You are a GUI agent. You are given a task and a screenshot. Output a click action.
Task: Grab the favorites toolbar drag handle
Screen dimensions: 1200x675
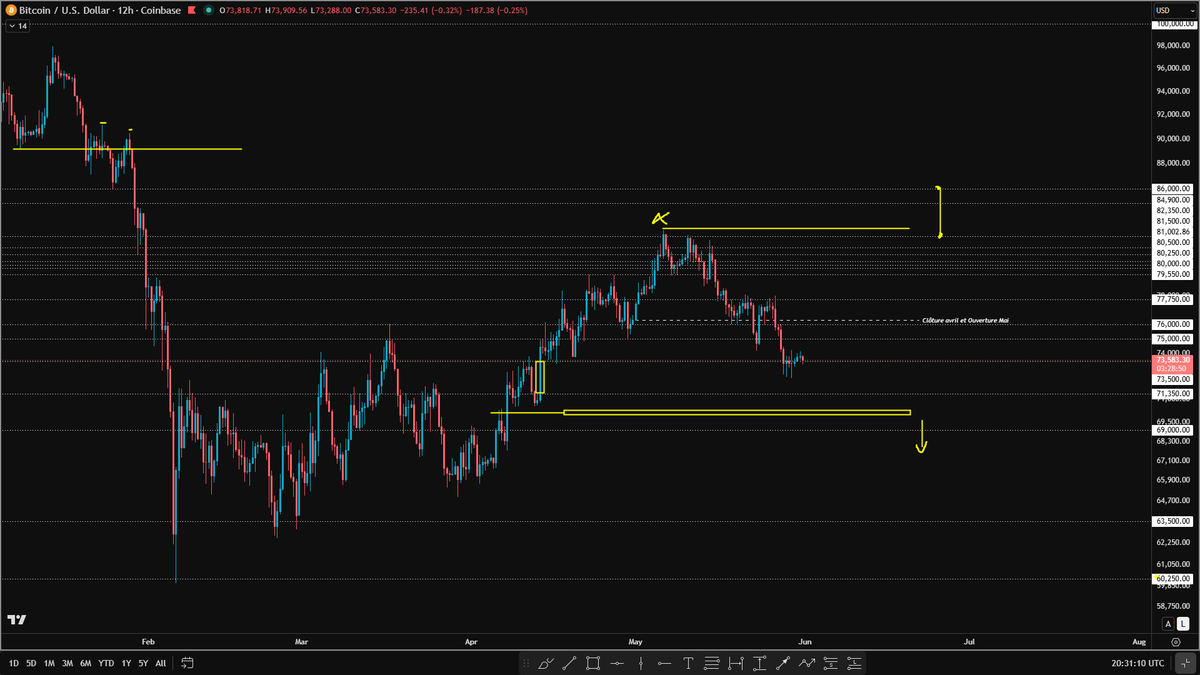pyautogui.click(x=526, y=663)
